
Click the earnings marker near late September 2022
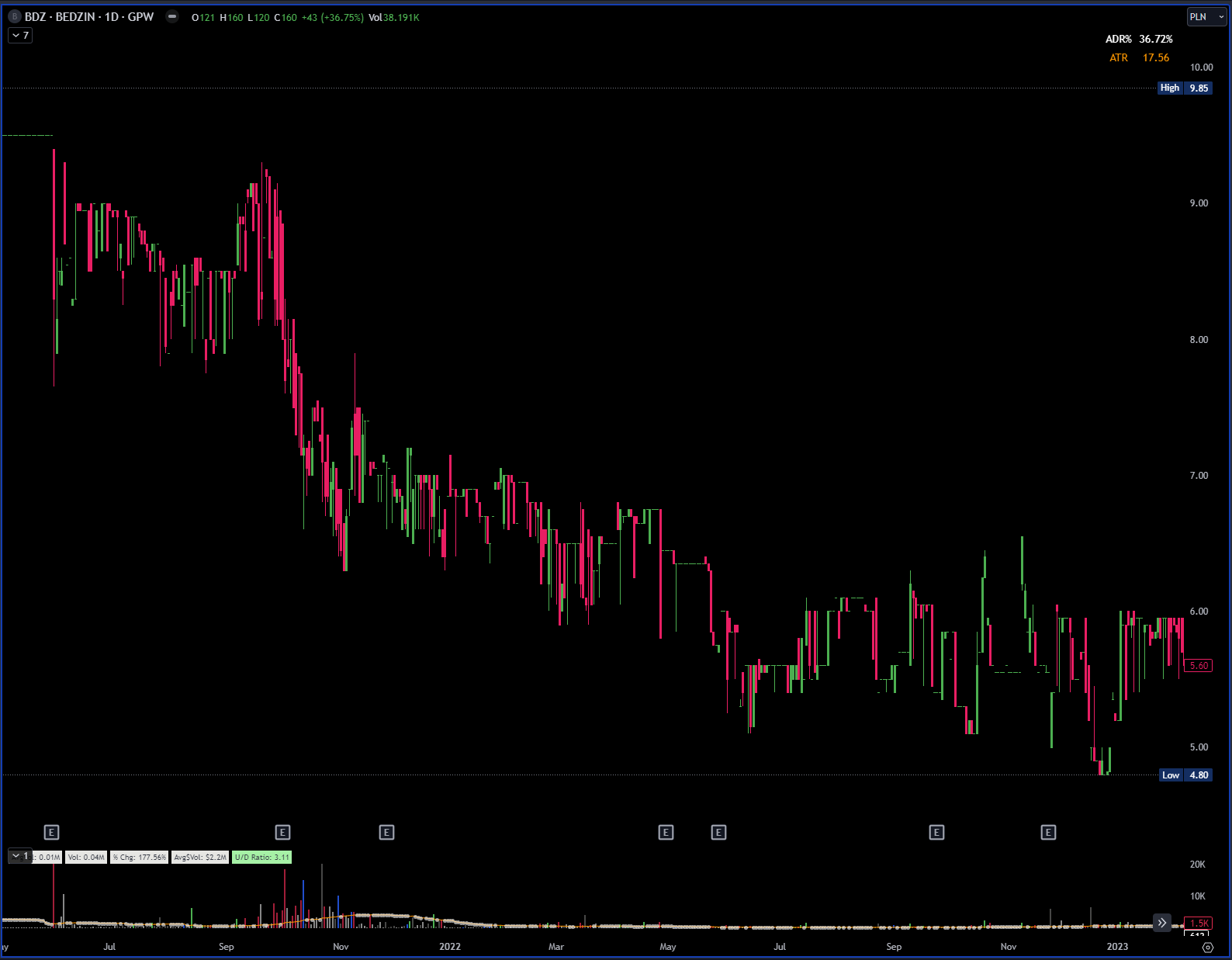pos(936,833)
